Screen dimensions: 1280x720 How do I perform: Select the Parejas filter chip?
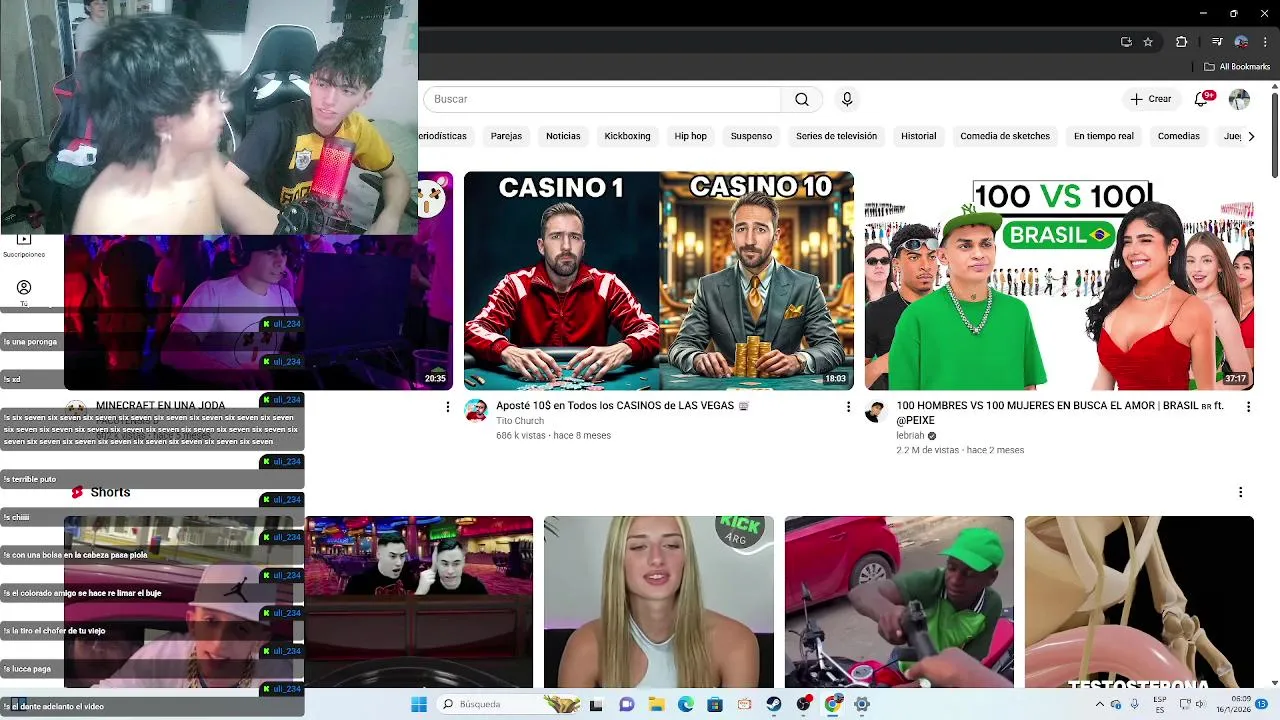click(x=506, y=136)
